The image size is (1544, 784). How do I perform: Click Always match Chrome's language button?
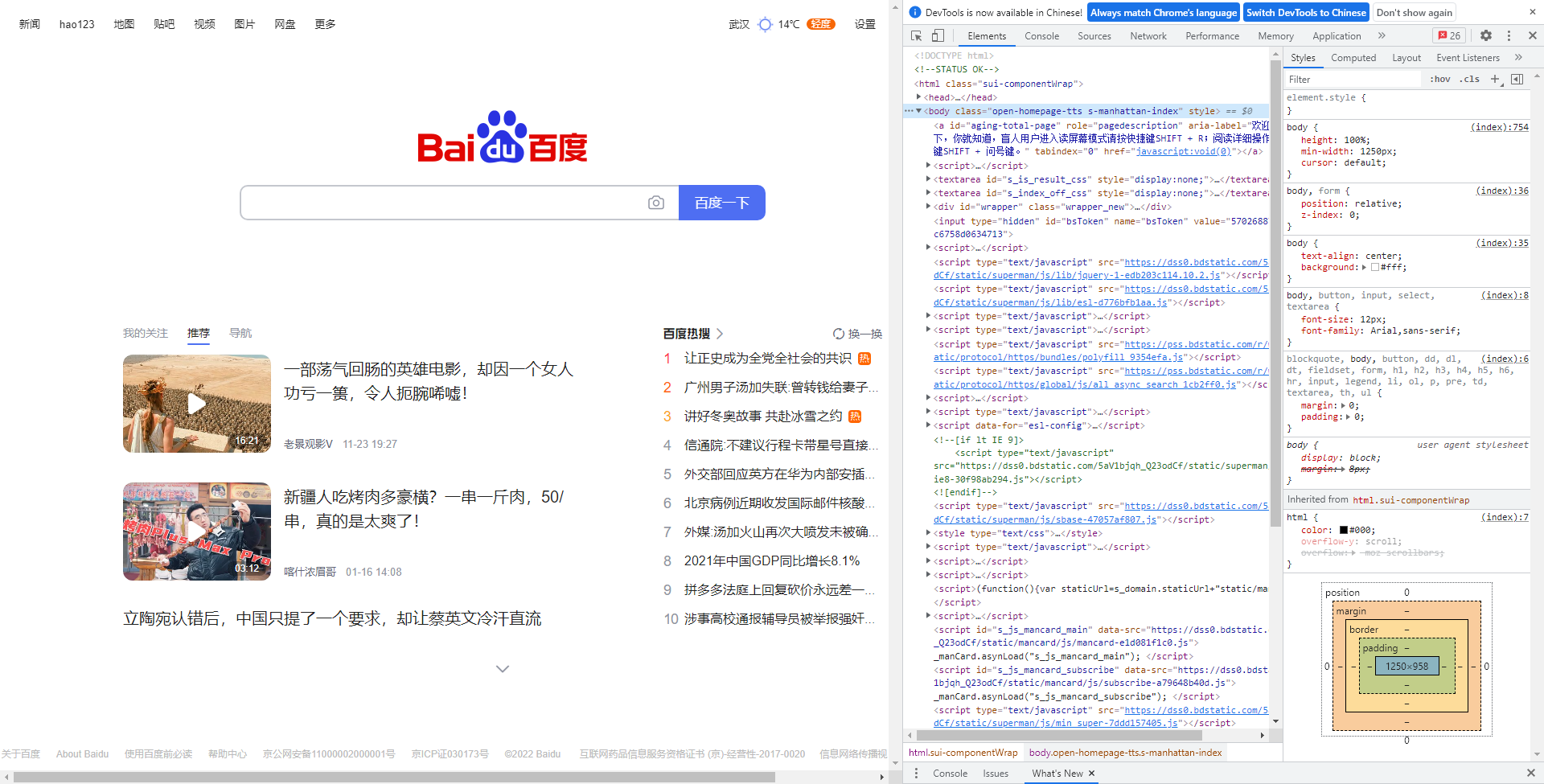point(1164,13)
